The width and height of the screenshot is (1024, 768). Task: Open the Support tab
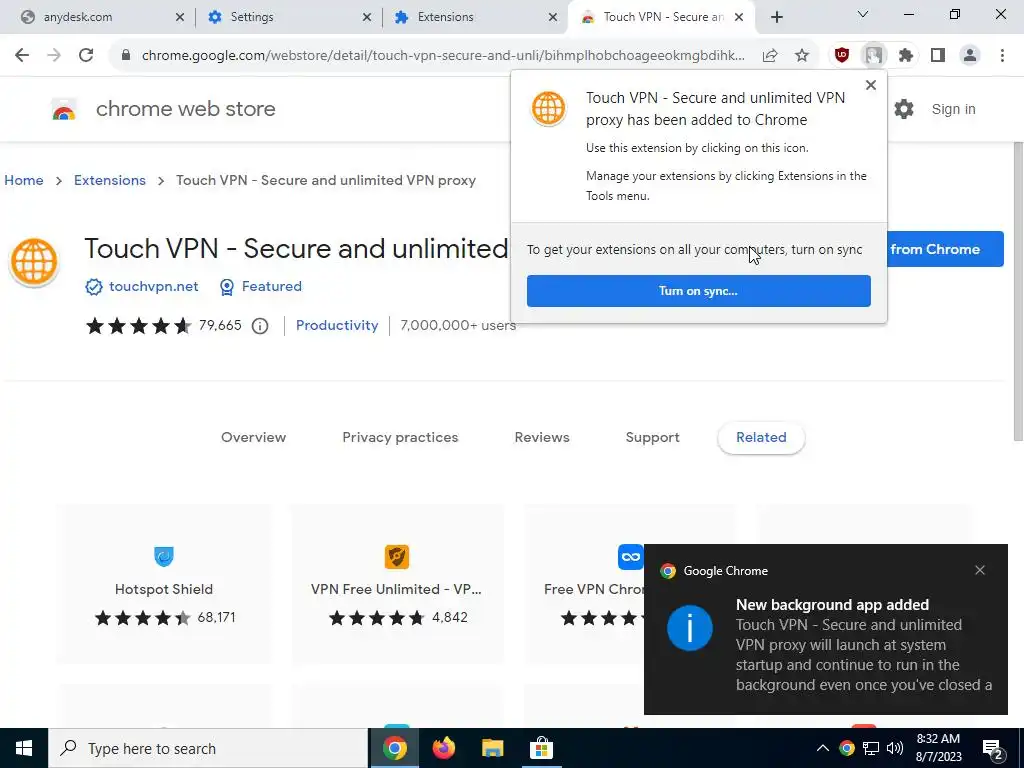click(x=652, y=438)
